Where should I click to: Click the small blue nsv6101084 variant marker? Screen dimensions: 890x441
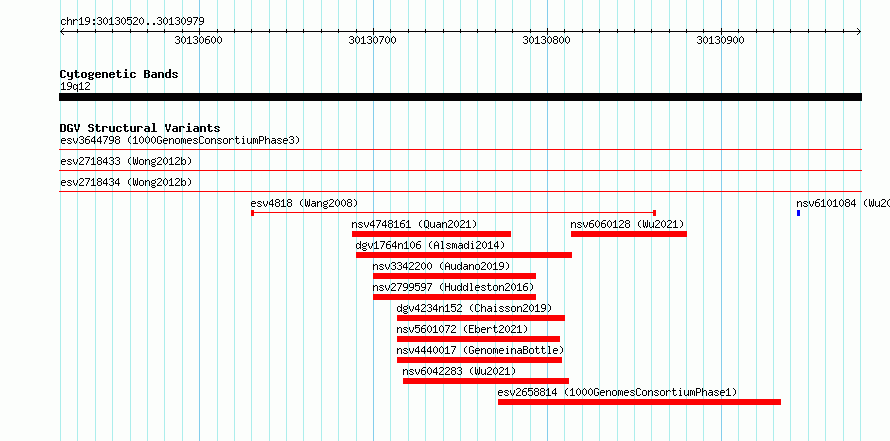(799, 213)
